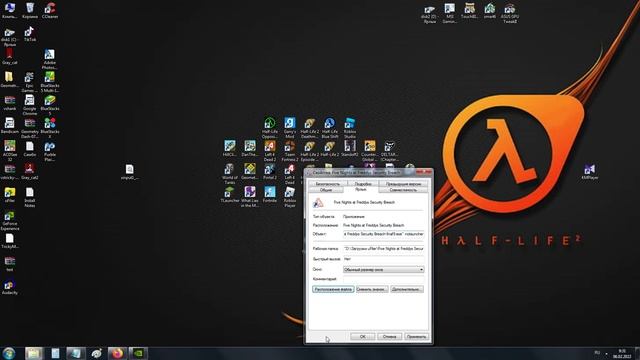Click the Дополнительно button
The height and width of the screenshot is (360, 640).
click(407, 289)
